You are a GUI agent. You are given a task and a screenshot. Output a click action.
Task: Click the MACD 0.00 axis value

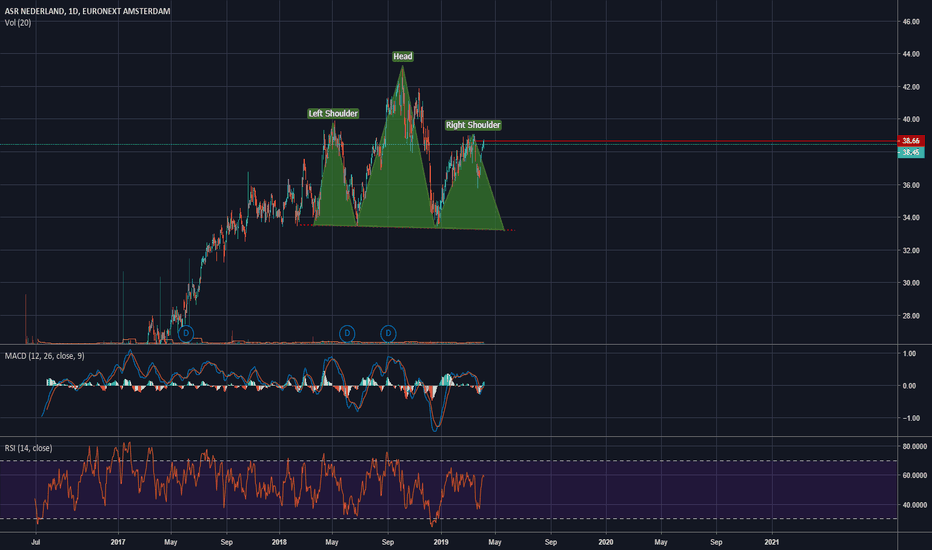coord(909,386)
